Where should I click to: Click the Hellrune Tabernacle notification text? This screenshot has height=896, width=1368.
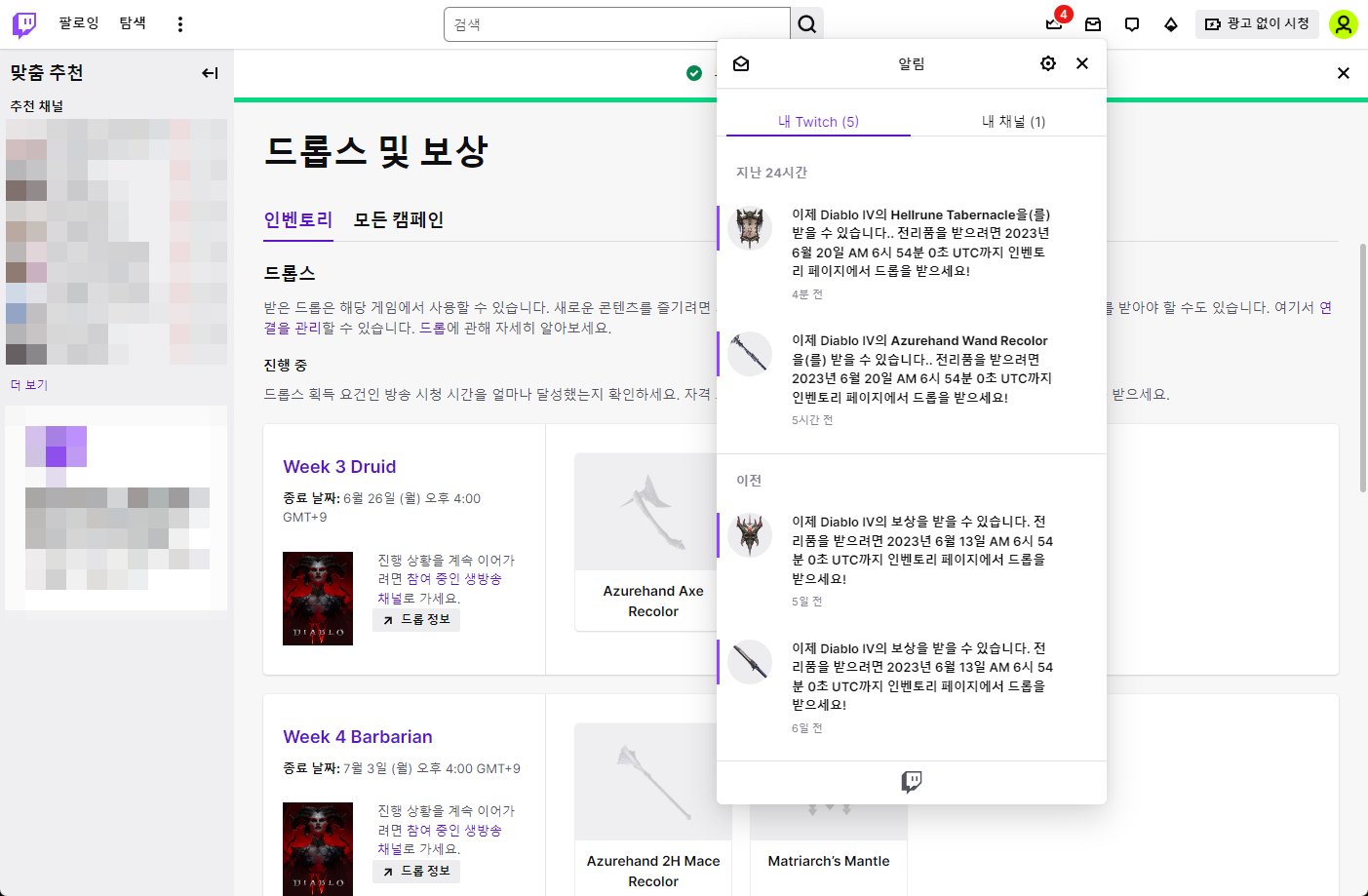pyautogui.click(x=921, y=243)
